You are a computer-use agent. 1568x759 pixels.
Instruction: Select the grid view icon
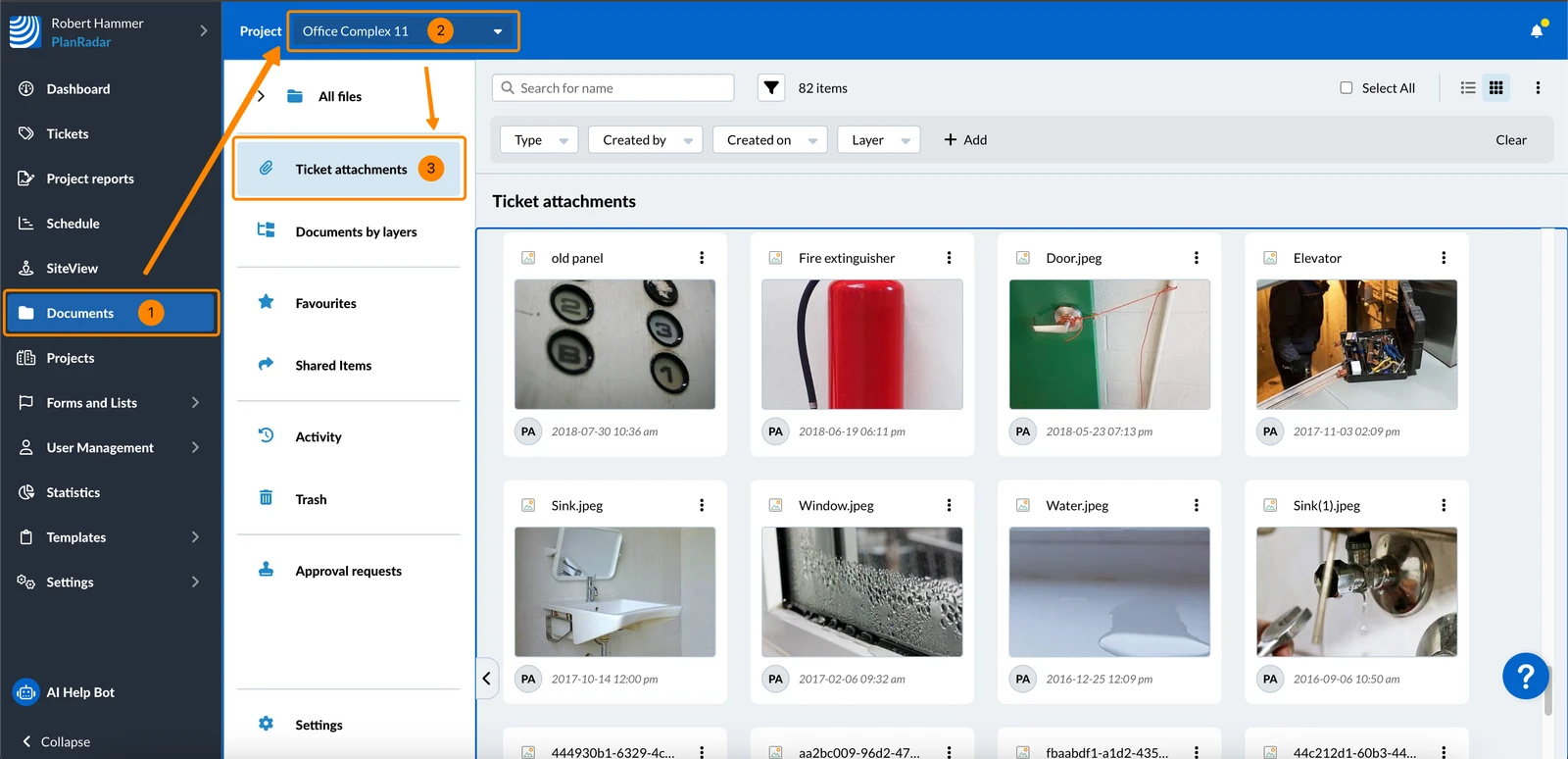1495,88
